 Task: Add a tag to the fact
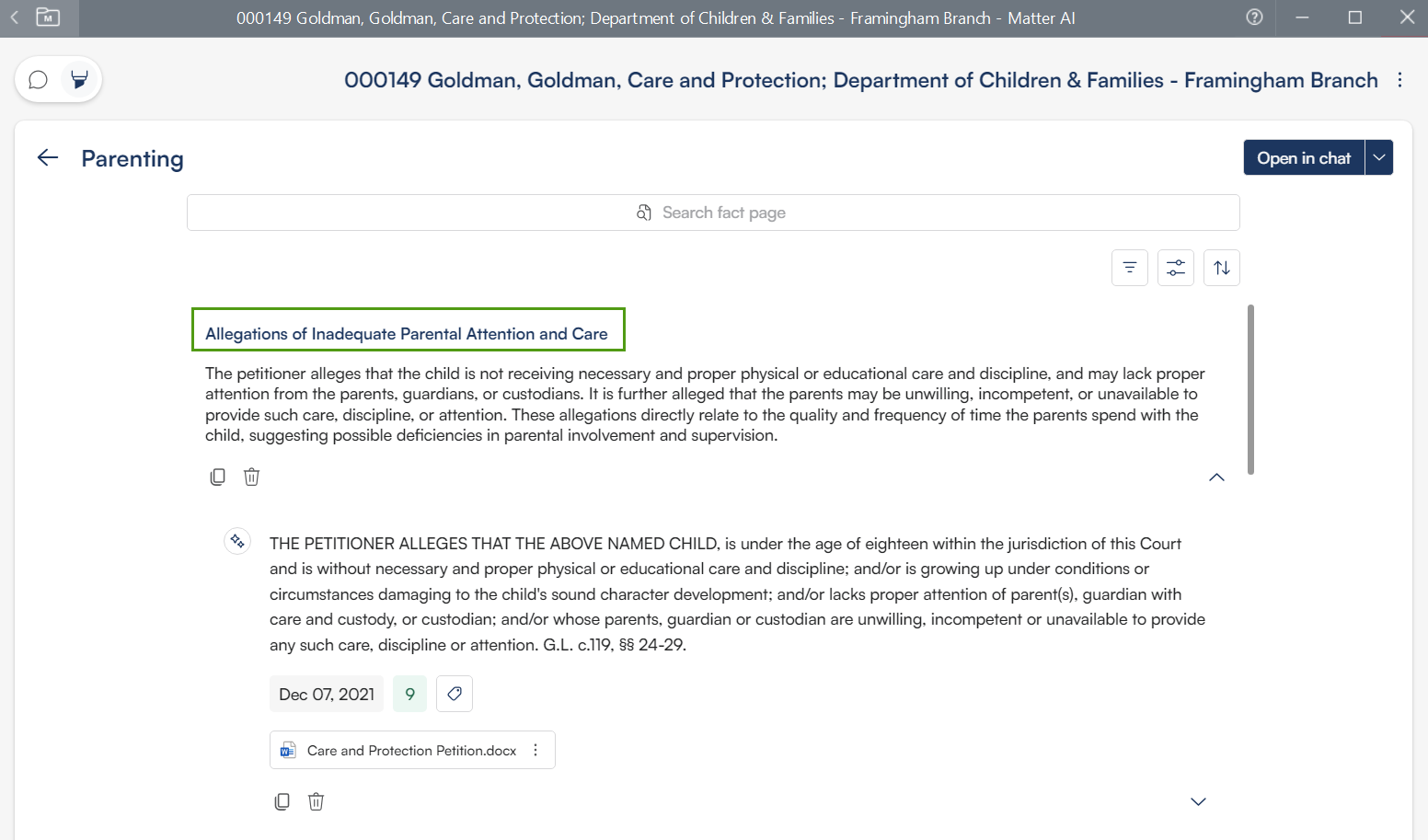pos(455,694)
